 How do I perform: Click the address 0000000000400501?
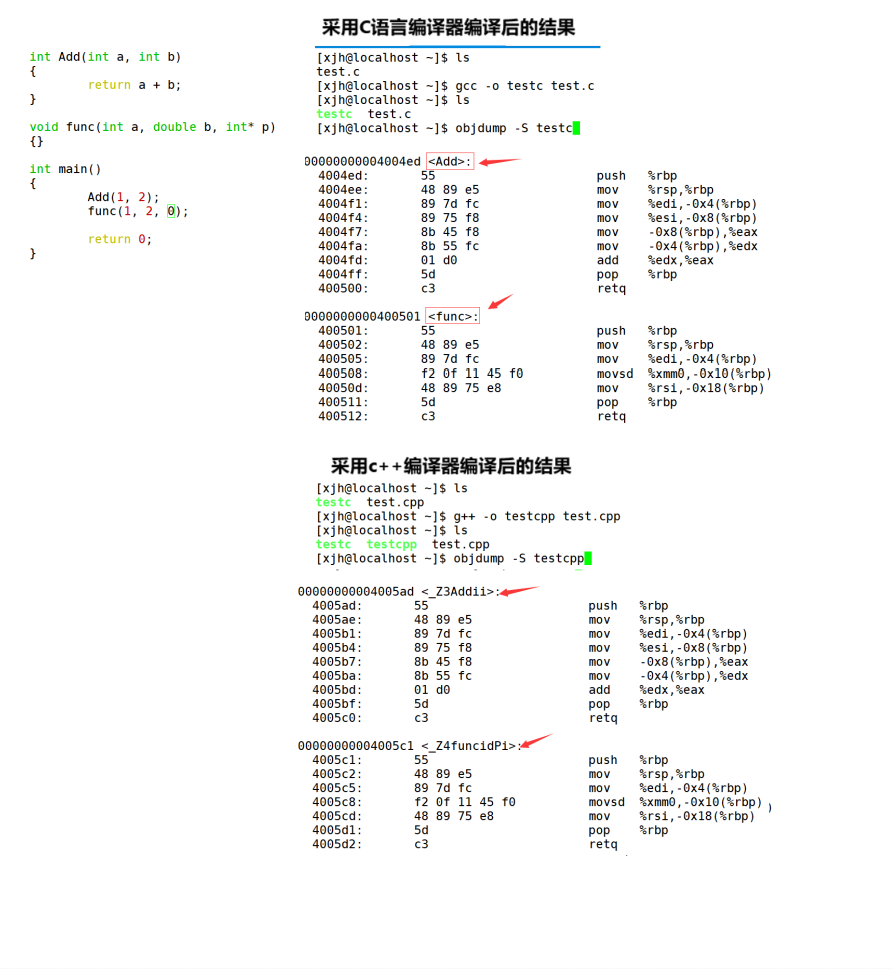362,316
